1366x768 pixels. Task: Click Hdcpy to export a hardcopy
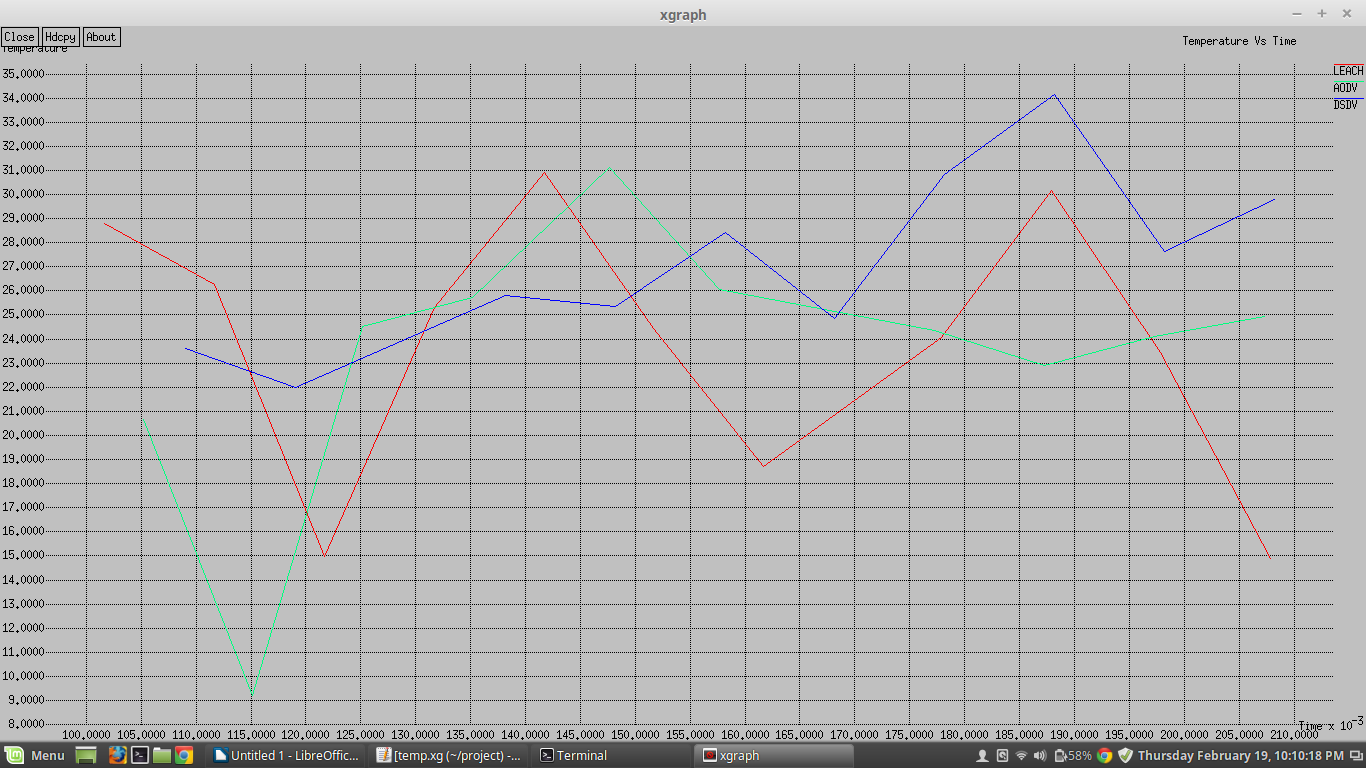click(x=60, y=36)
